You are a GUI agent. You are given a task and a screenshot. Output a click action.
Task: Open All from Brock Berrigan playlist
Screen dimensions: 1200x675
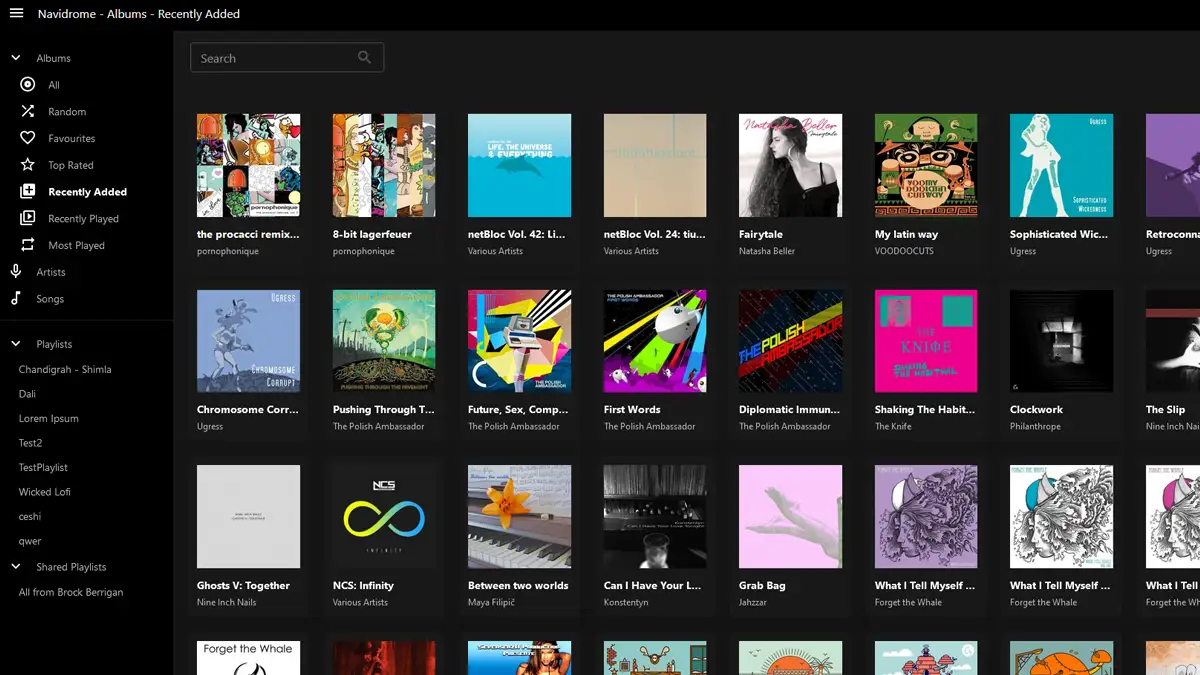pyautogui.click(x=71, y=592)
